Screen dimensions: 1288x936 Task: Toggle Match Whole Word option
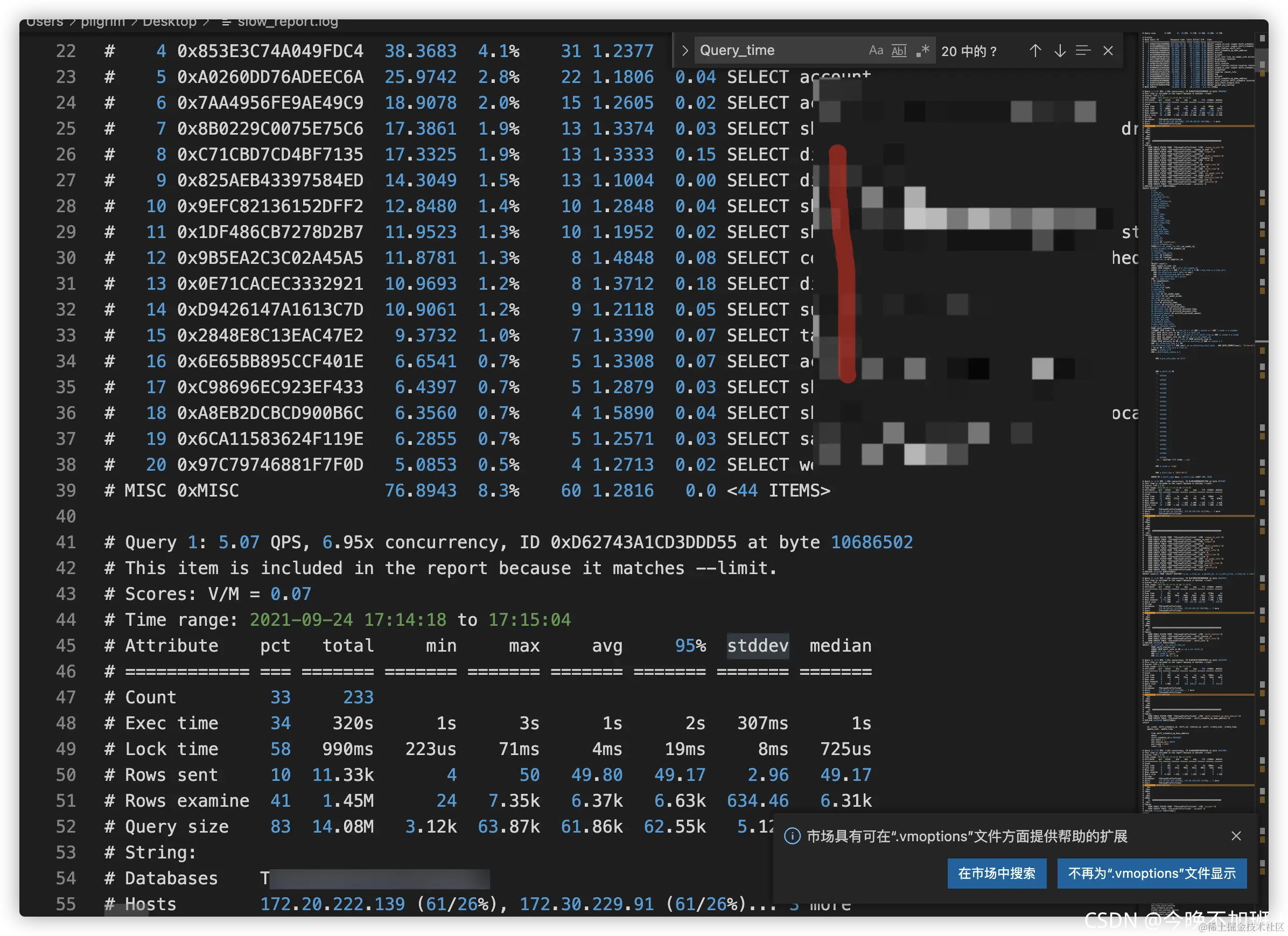coord(899,51)
